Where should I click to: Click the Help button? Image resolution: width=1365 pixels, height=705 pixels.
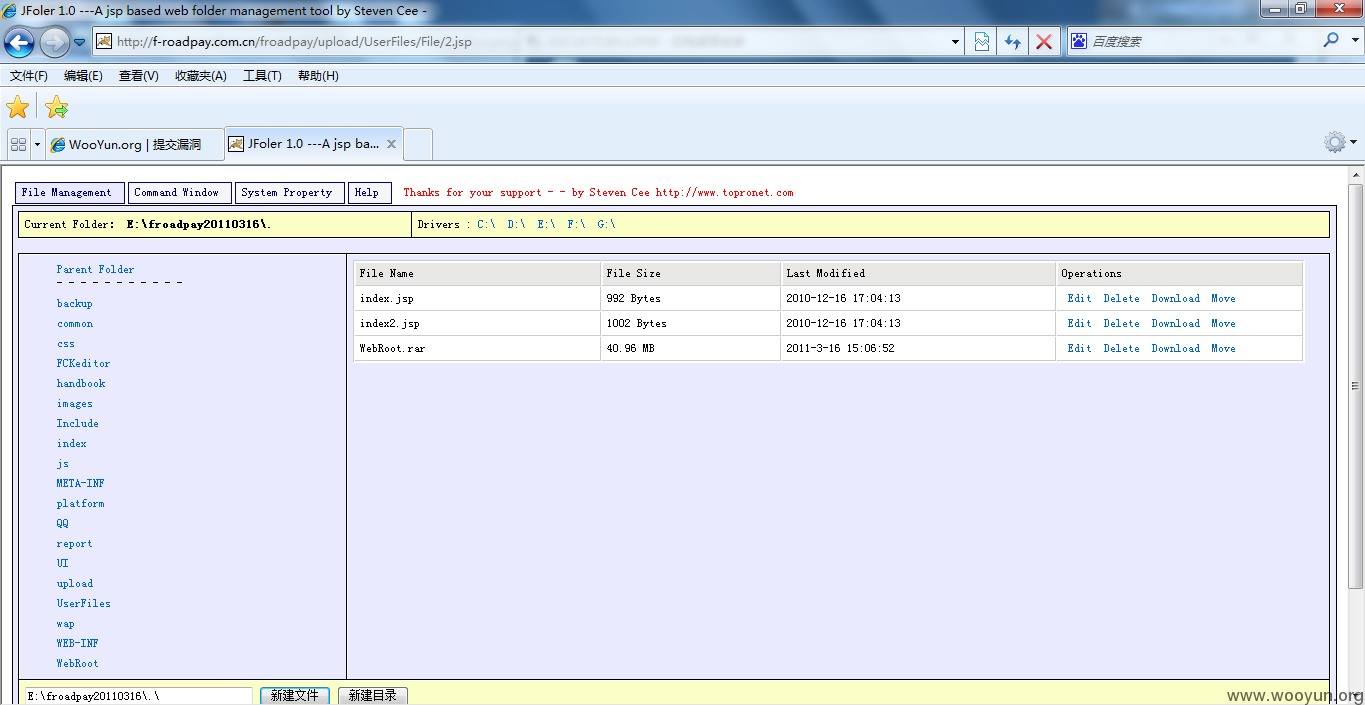click(369, 193)
